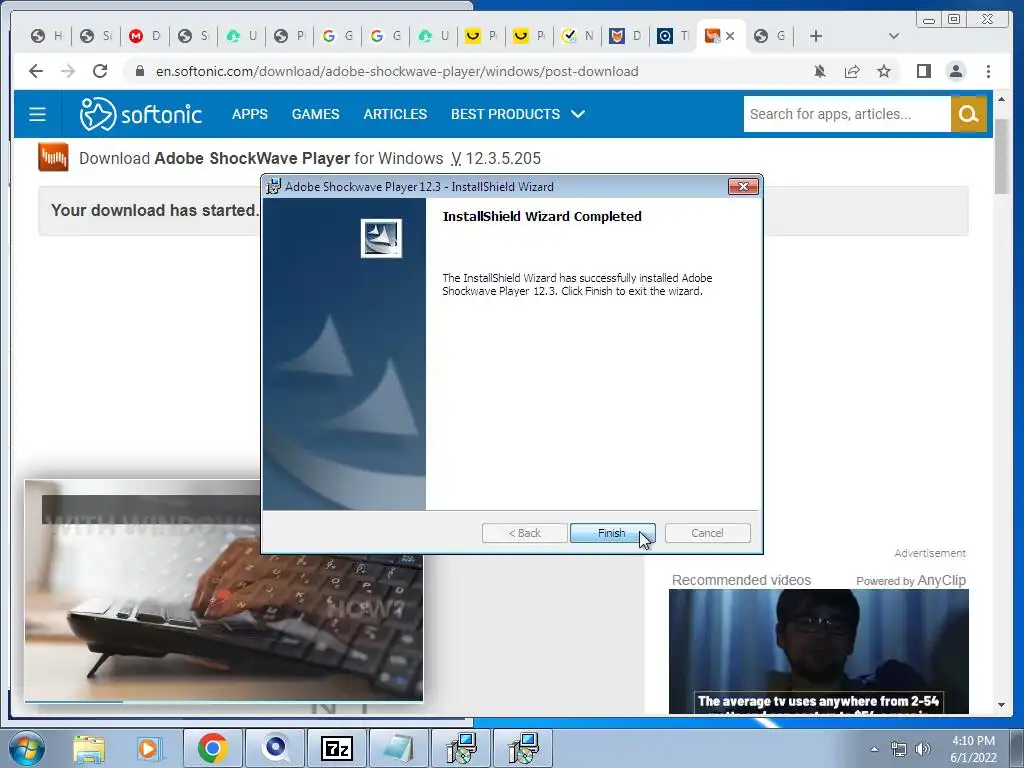Click the Softonic logo

click(140, 114)
